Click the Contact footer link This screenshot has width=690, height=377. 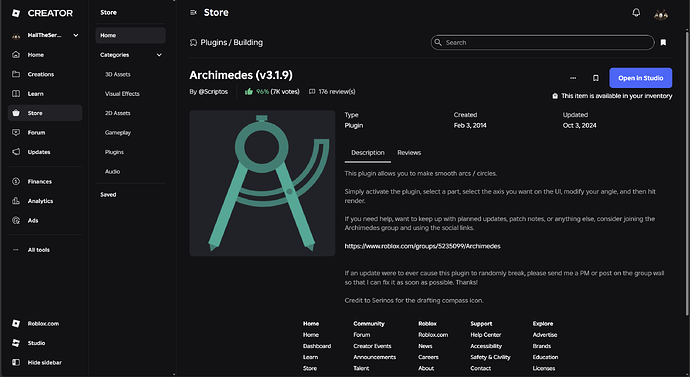481,368
